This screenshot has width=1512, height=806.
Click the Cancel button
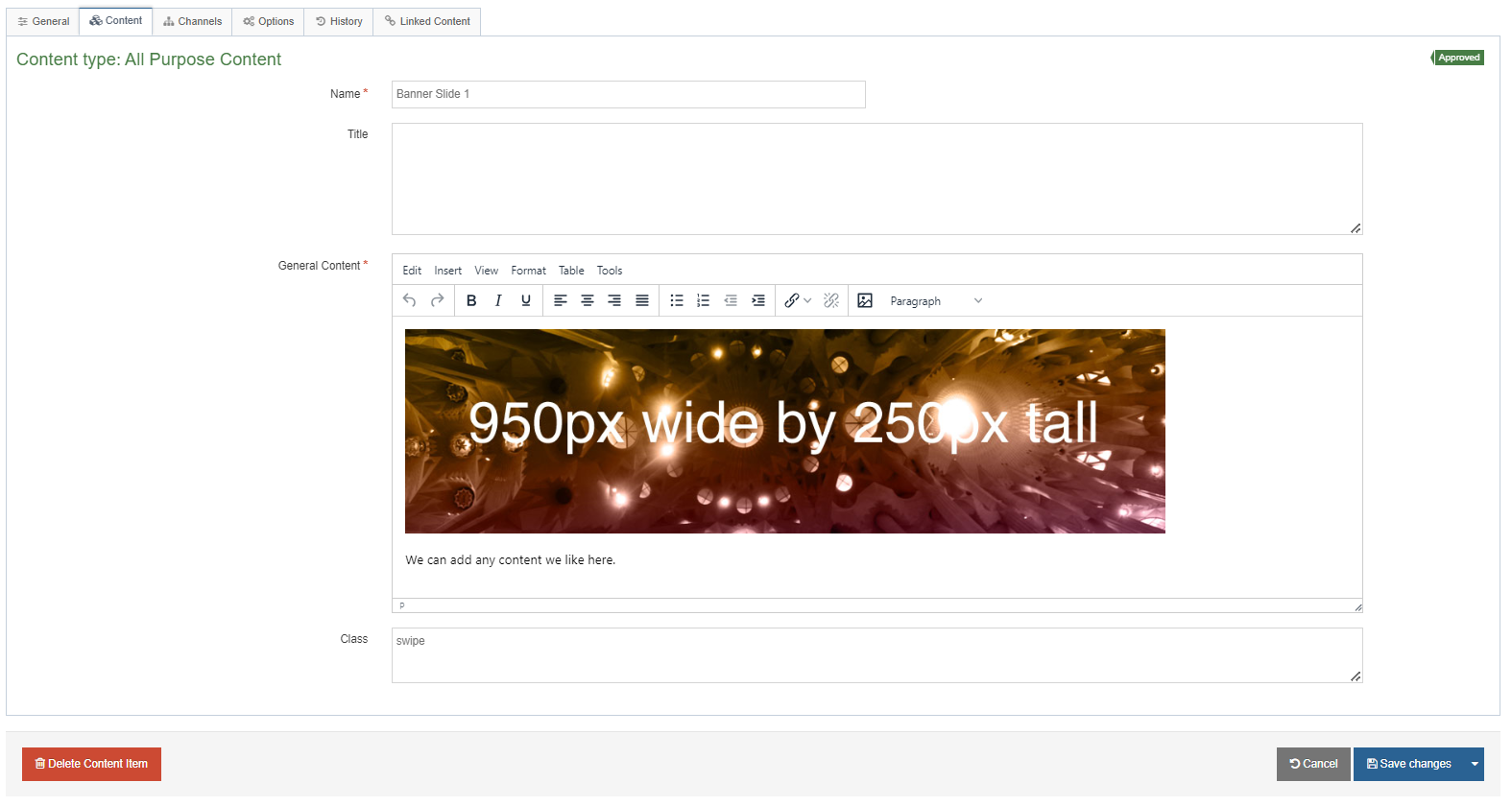(1313, 764)
